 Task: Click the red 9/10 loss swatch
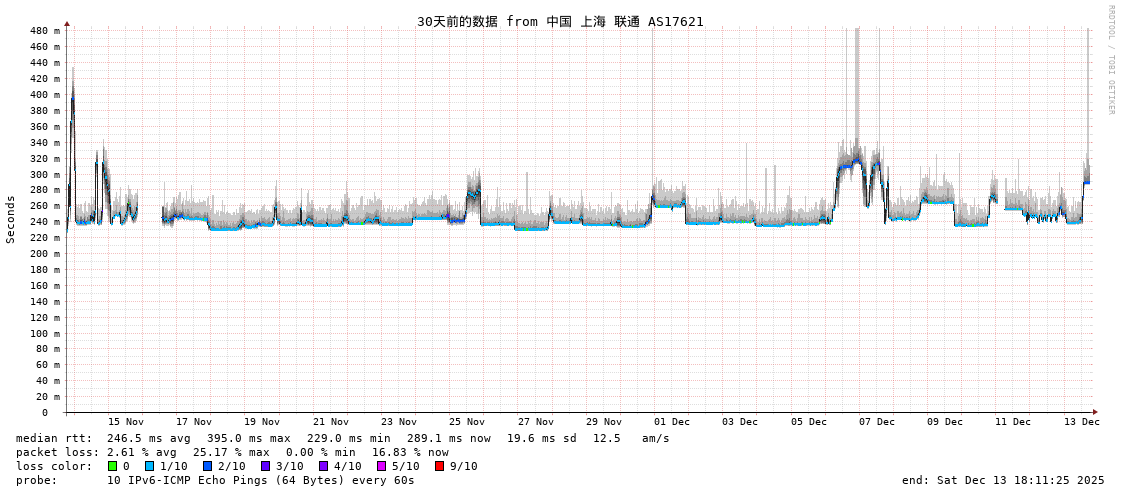(x=439, y=466)
